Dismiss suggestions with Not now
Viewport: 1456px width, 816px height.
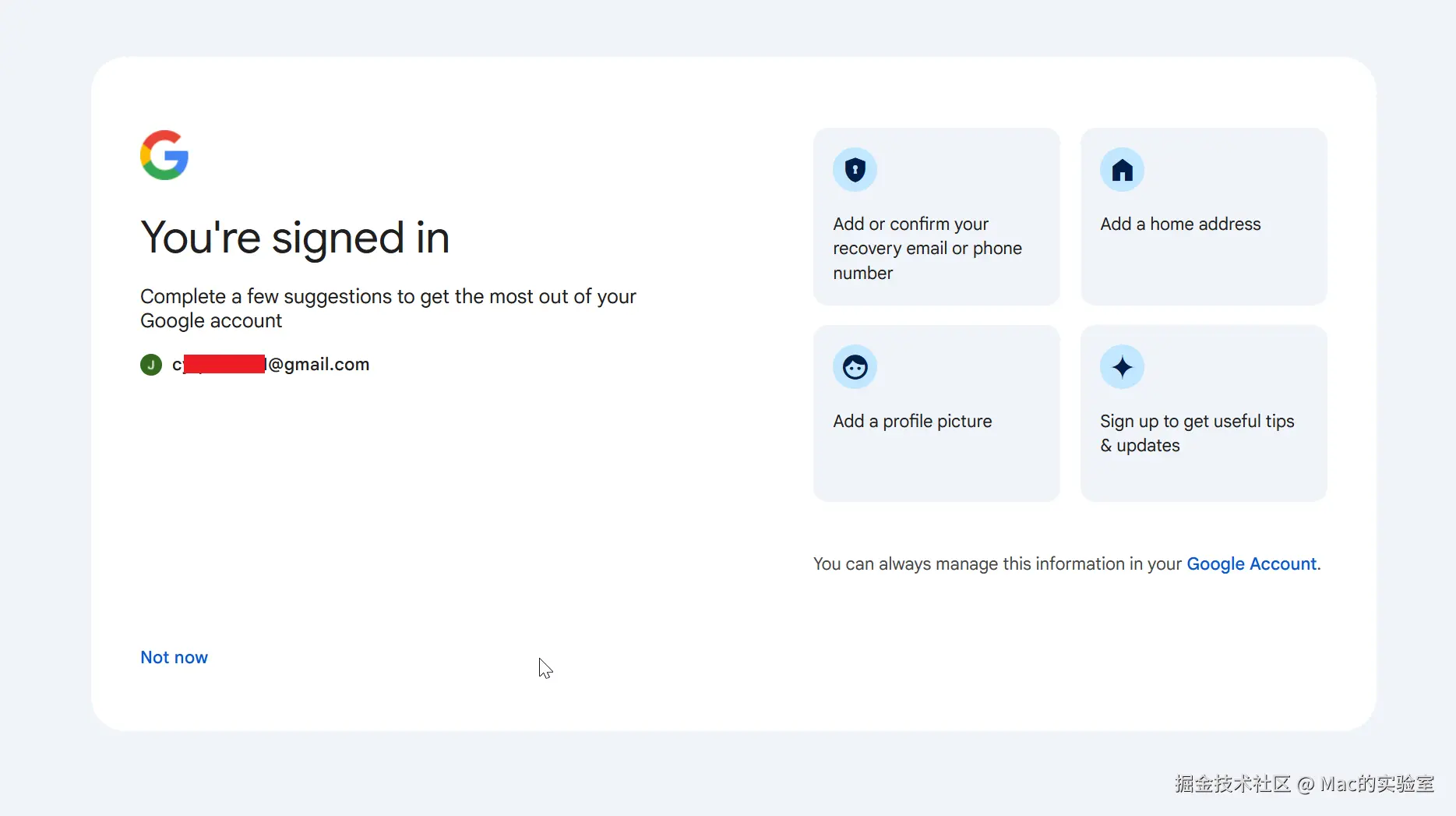point(174,658)
